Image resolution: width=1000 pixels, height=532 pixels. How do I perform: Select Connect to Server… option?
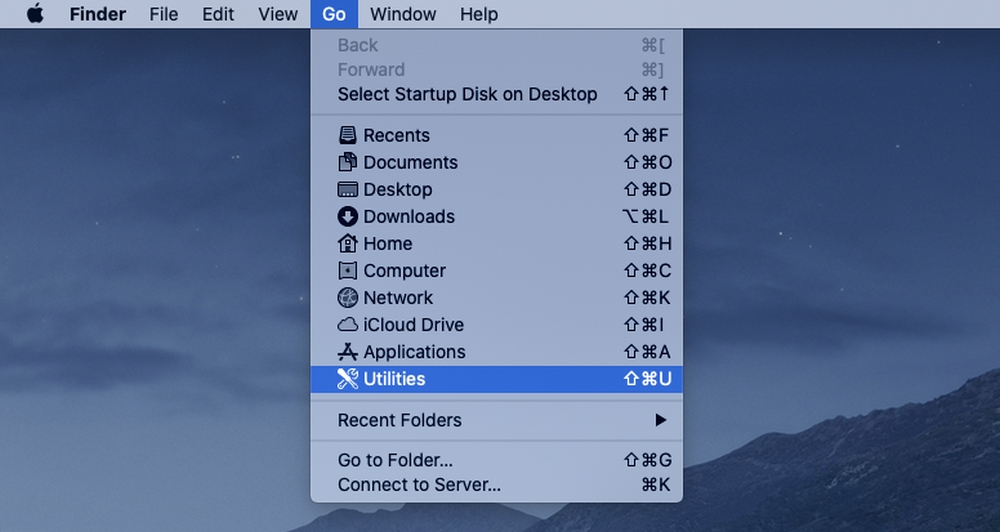[x=496, y=485]
